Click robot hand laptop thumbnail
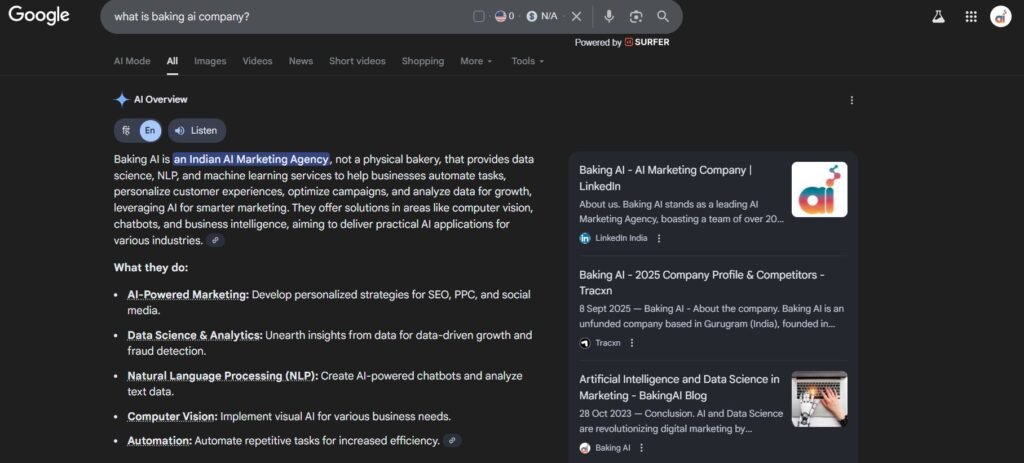 820,399
